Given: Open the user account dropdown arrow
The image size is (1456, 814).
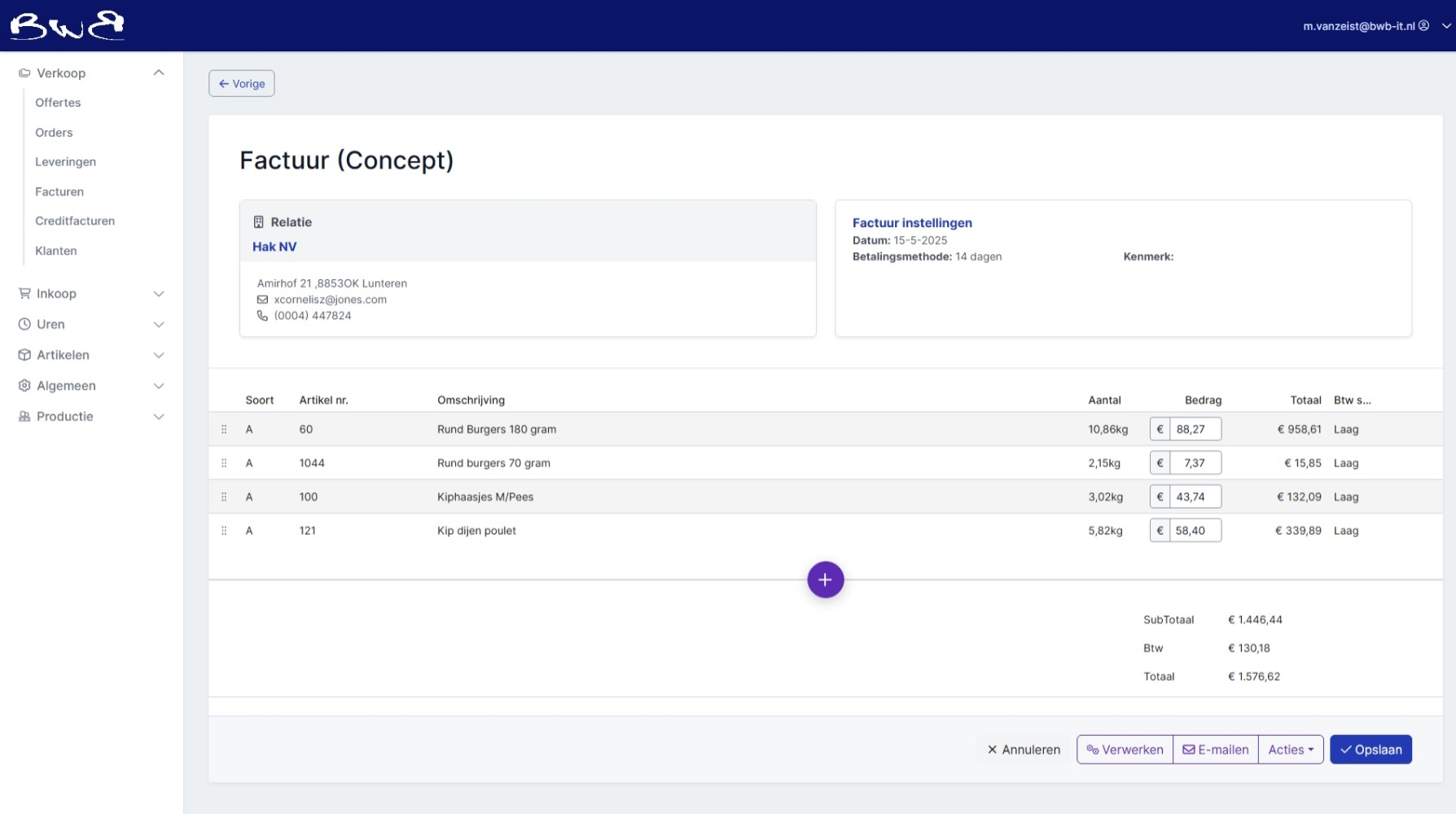Looking at the screenshot, I should point(1446,26).
